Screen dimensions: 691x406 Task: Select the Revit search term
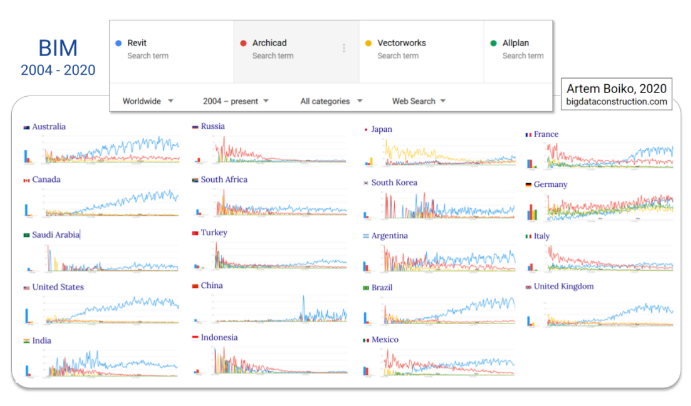(x=171, y=52)
